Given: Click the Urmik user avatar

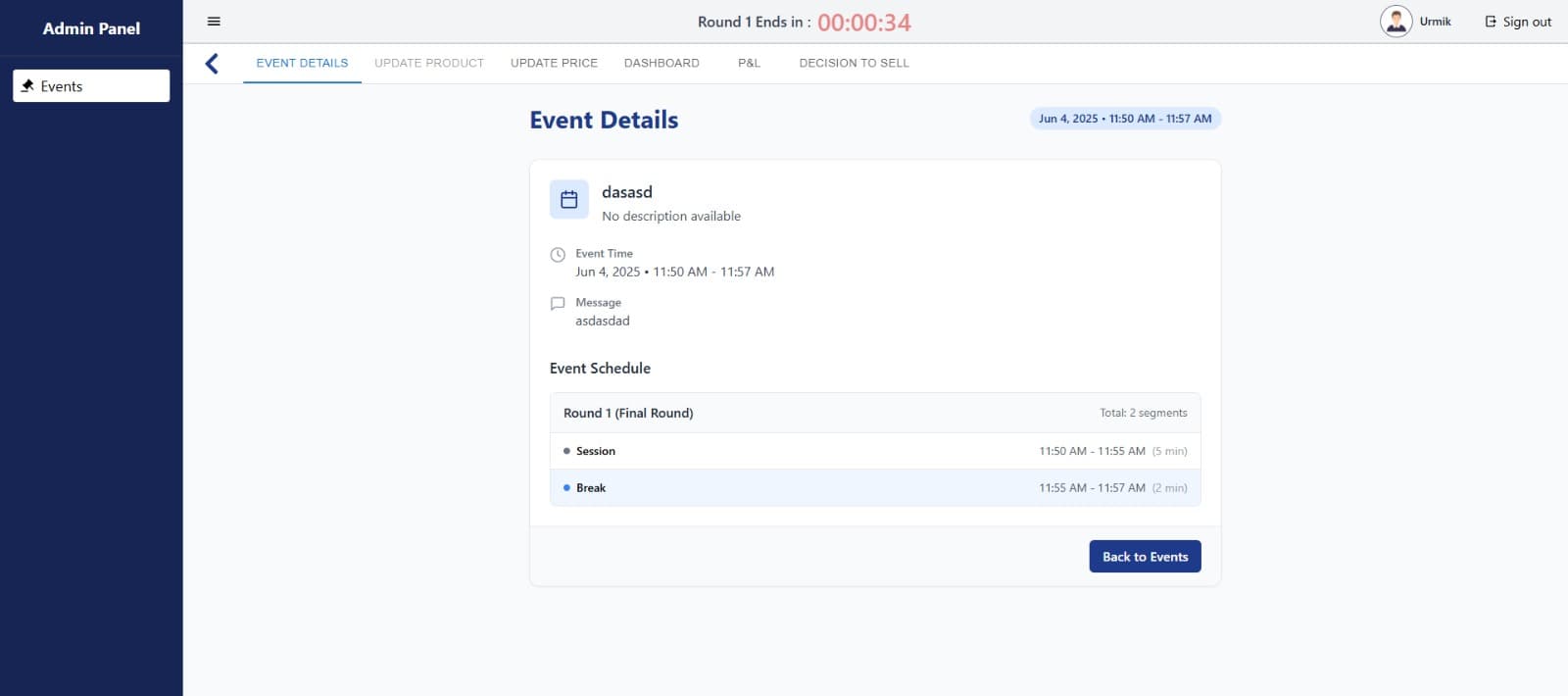Looking at the screenshot, I should coord(1396,21).
